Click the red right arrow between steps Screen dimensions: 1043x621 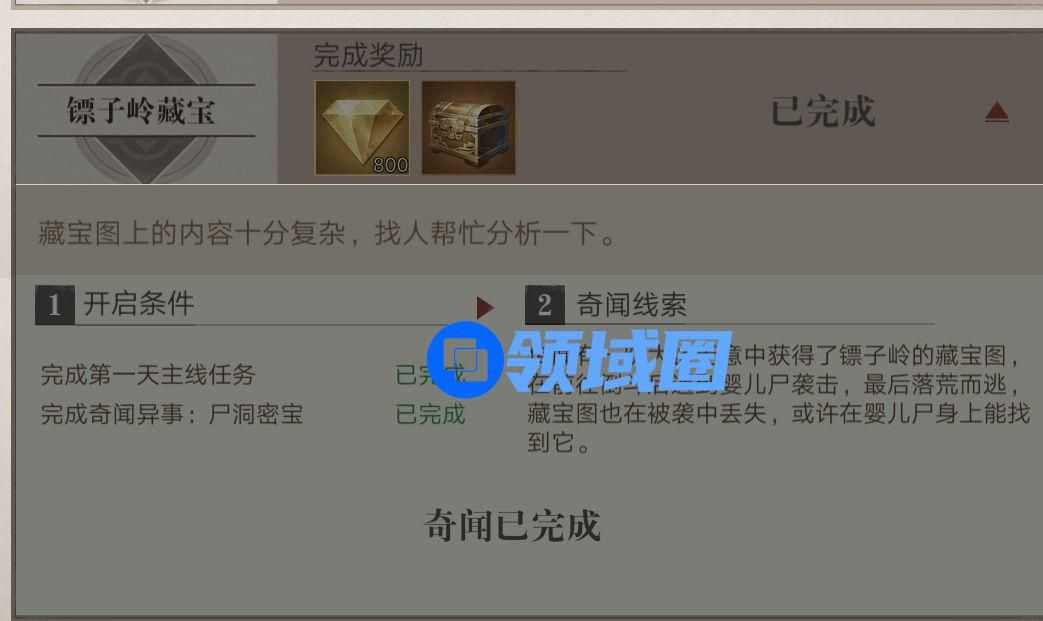486,307
